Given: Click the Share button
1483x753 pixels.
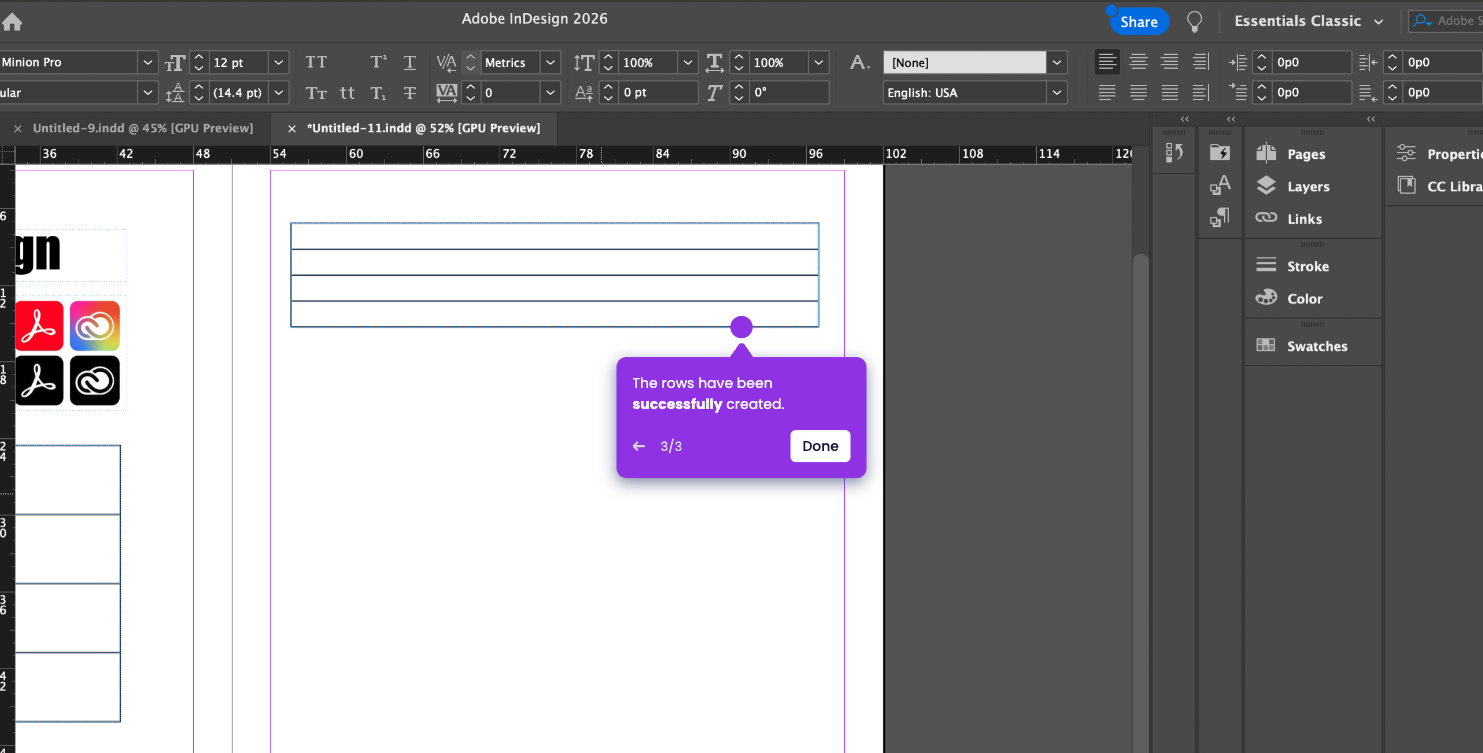Looking at the screenshot, I should click(x=1138, y=21).
